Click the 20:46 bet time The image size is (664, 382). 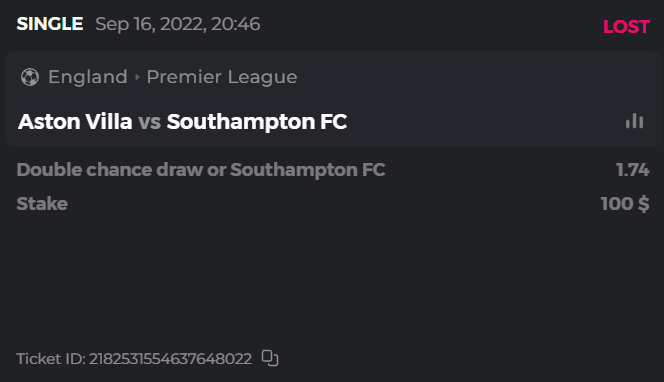point(235,24)
